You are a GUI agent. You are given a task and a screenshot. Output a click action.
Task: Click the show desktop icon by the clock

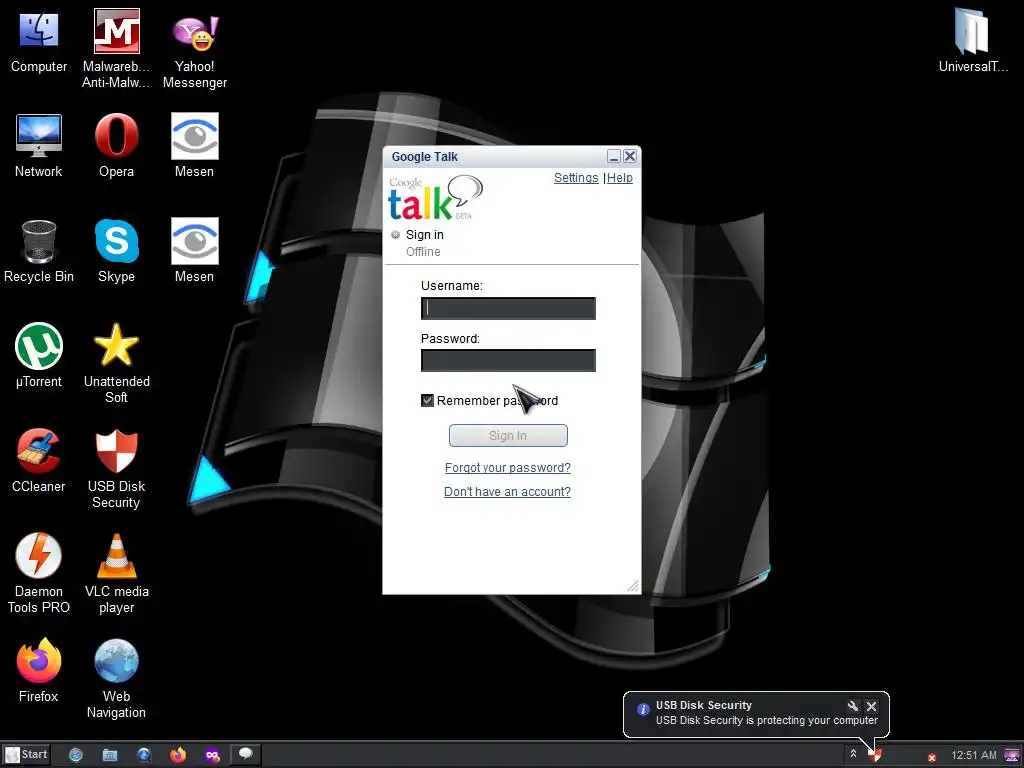tap(1012, 756)
